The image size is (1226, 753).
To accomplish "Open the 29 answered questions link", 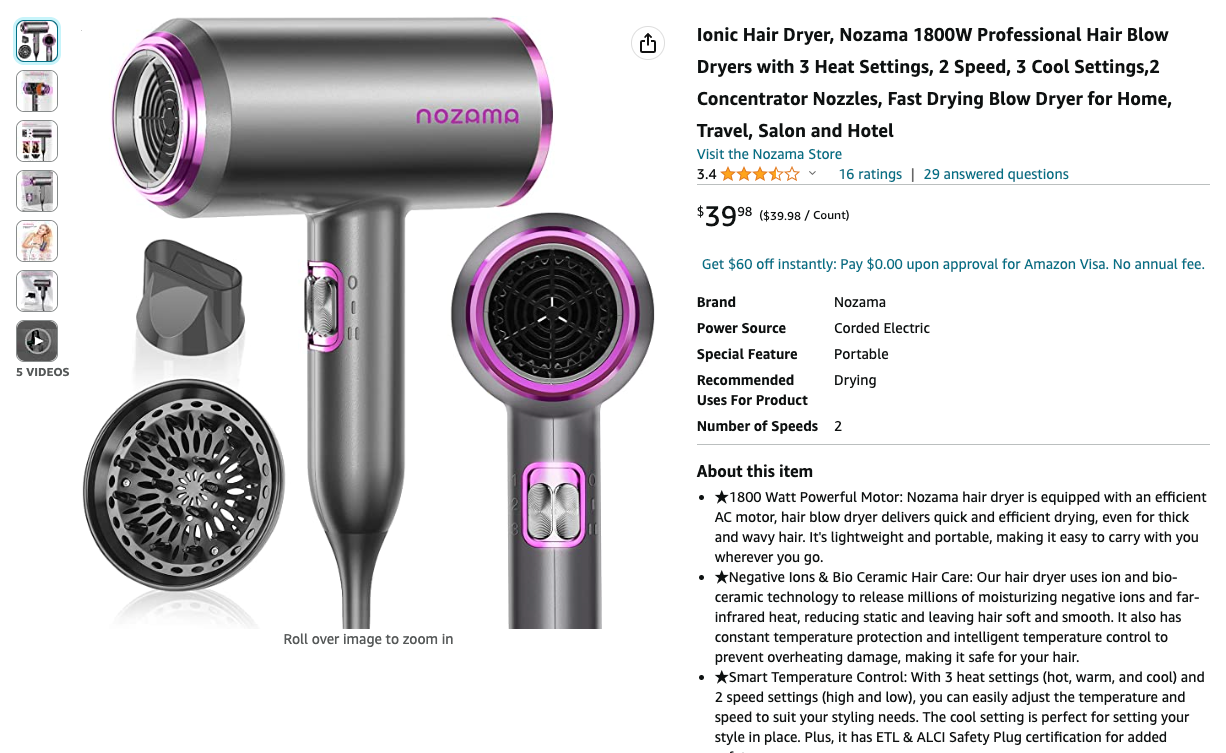I will [996, 174].
